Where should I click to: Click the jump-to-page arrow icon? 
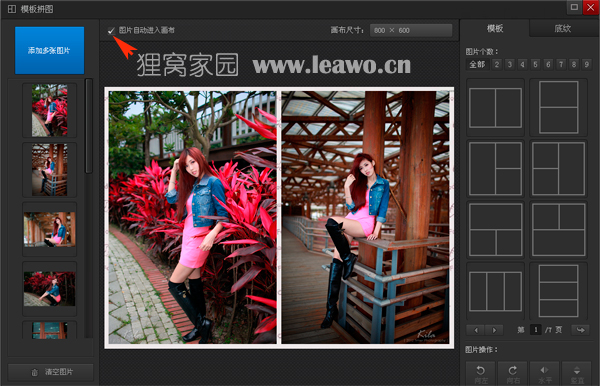(580, 330)
